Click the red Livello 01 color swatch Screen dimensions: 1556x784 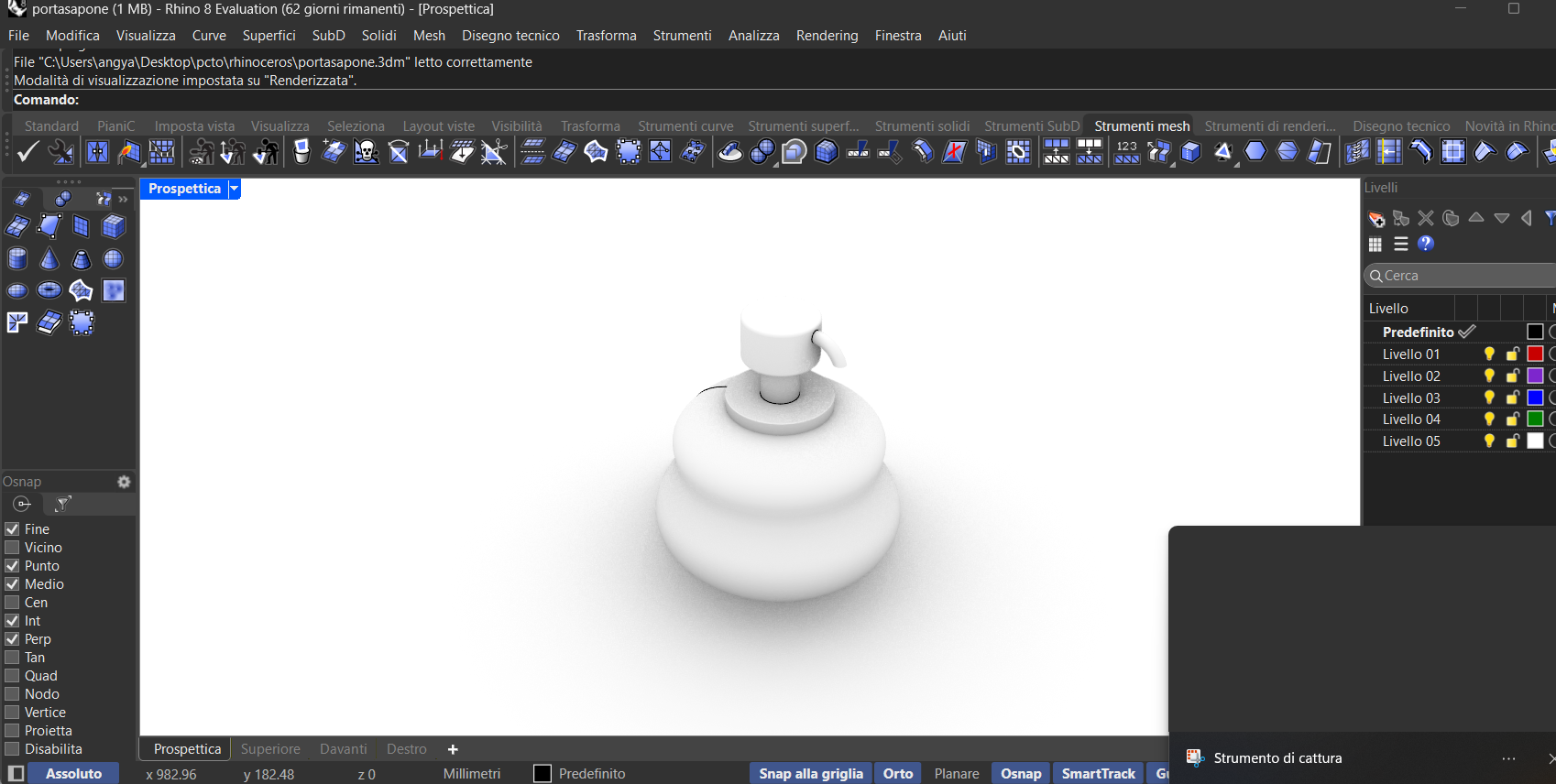(x=1536, y=354)
